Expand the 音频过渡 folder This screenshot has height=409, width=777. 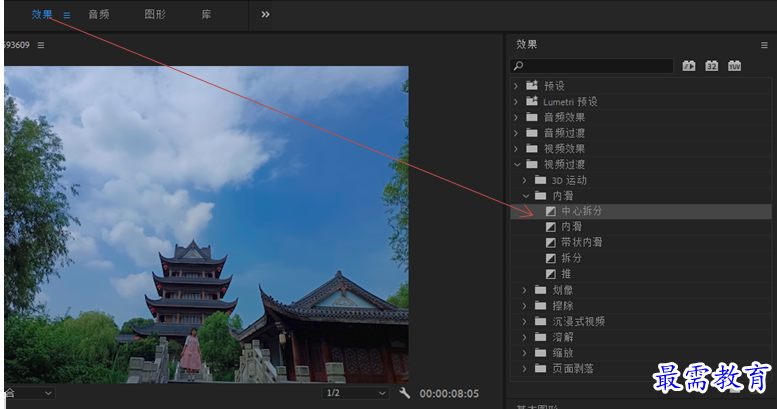pyautogui.click(x=516, y=133)
